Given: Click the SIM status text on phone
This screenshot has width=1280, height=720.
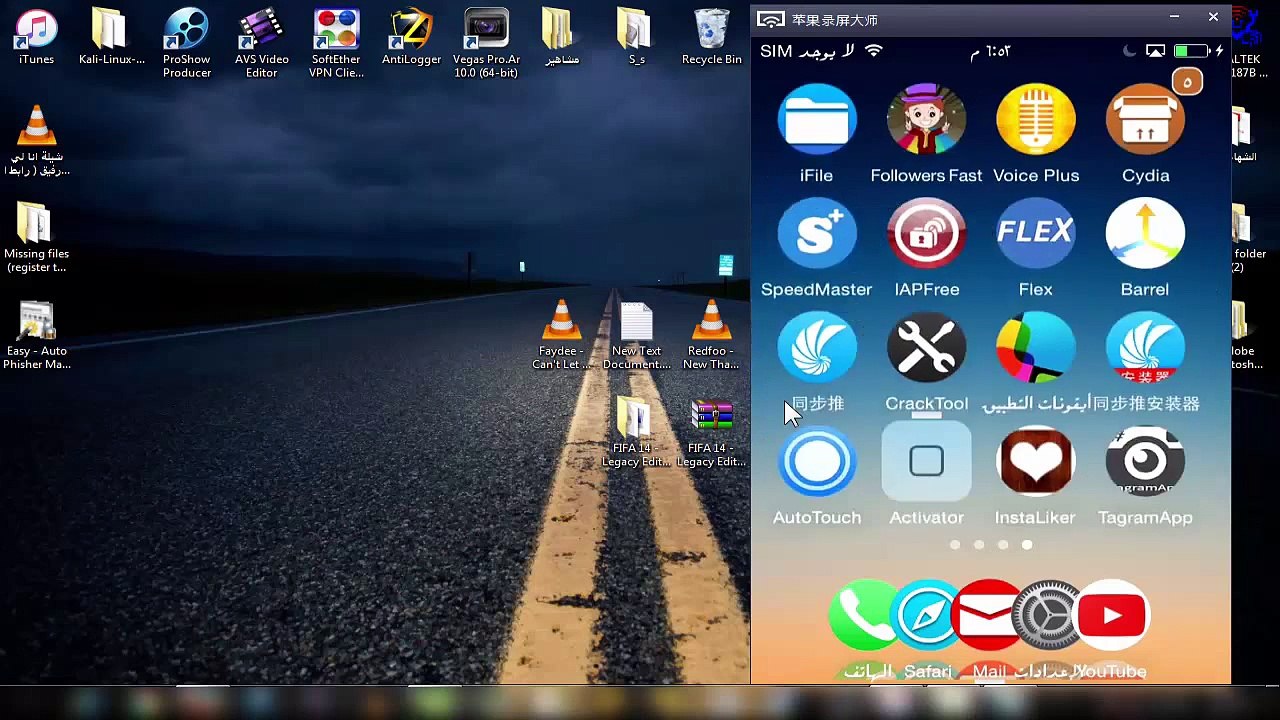Looking at the screenshot, I should tap(807, 51).
